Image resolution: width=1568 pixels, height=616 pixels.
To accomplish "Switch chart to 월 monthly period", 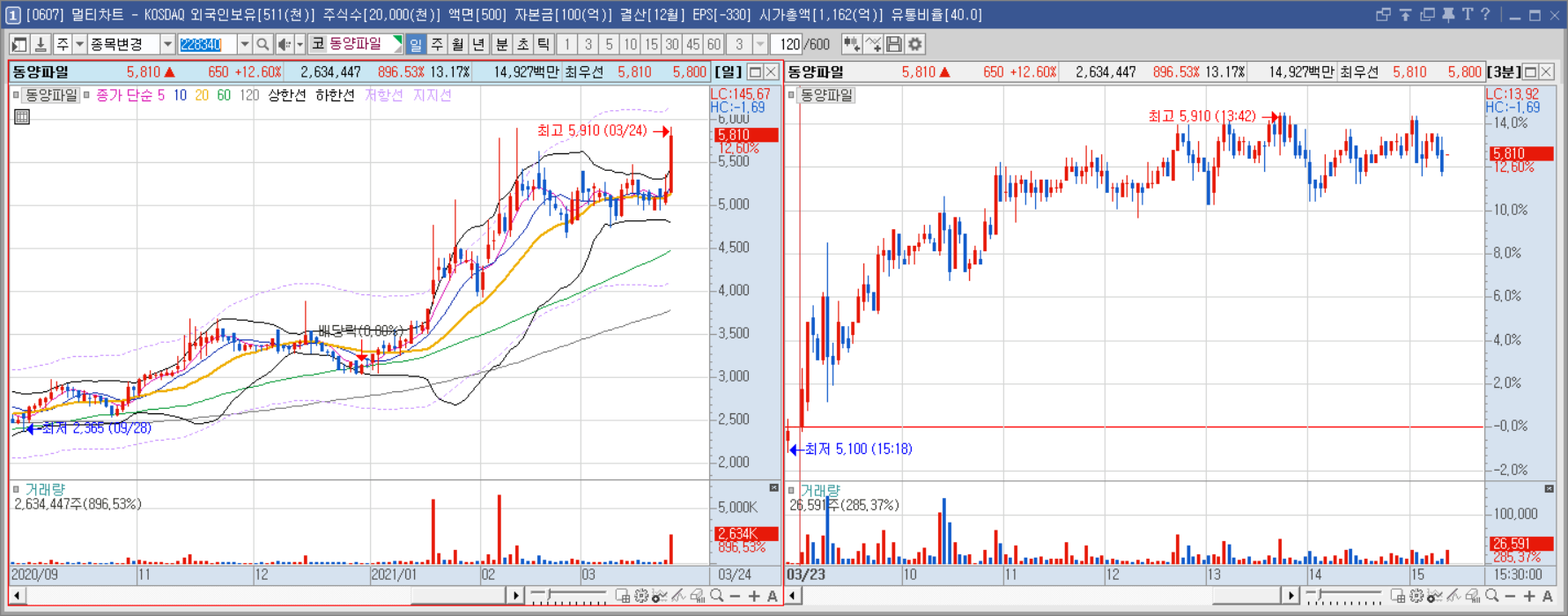I will point(458,44).
